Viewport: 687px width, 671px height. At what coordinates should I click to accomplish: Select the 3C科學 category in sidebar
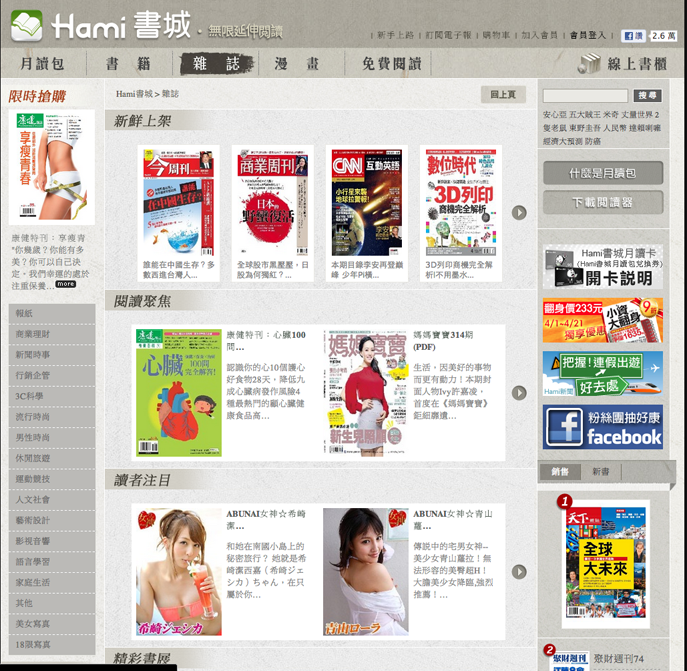(52, 396)
